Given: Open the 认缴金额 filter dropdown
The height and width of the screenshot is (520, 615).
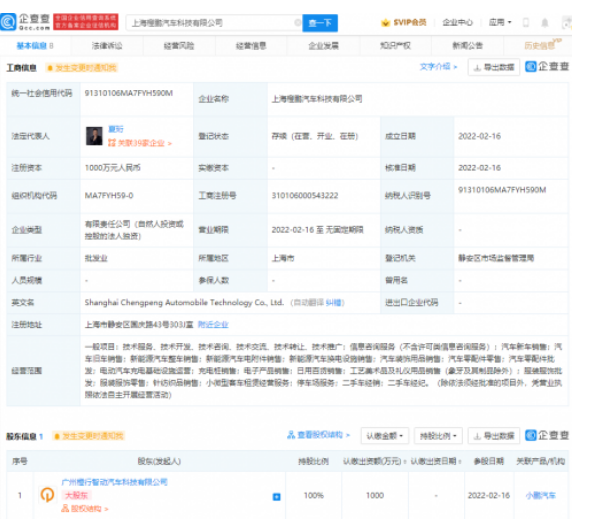Looking at the screenshot, I should coord(385,436).
